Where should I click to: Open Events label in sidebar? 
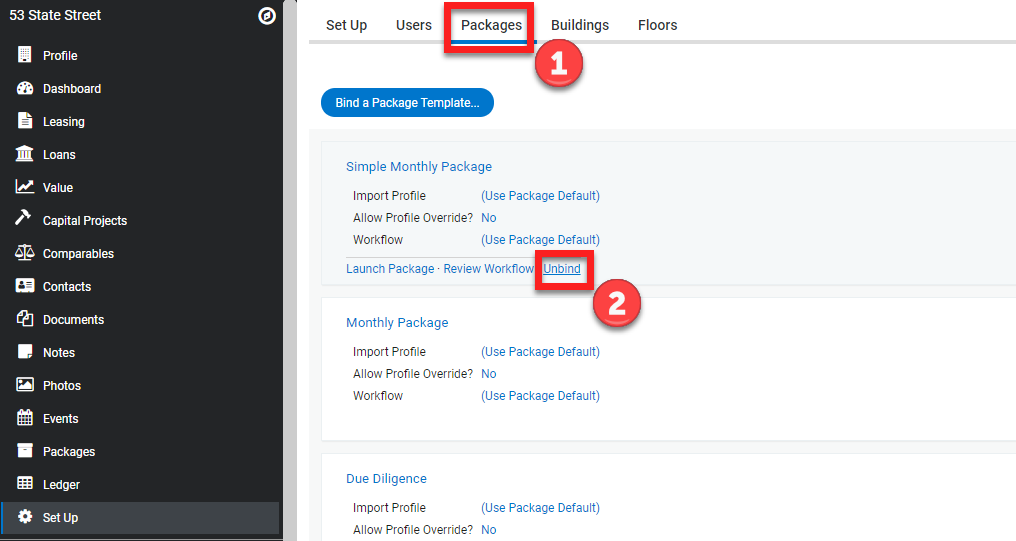60,419
